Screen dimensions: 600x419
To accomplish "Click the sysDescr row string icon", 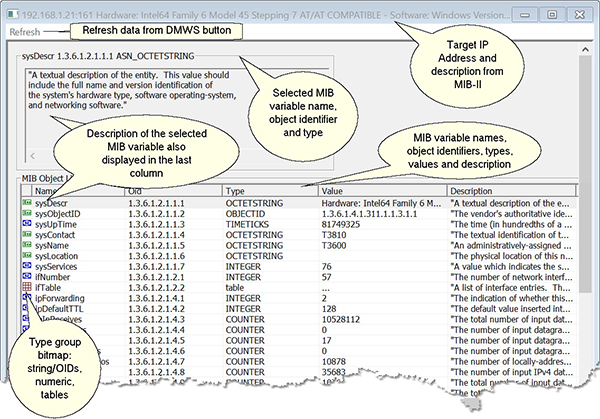I will click(26, 203).
